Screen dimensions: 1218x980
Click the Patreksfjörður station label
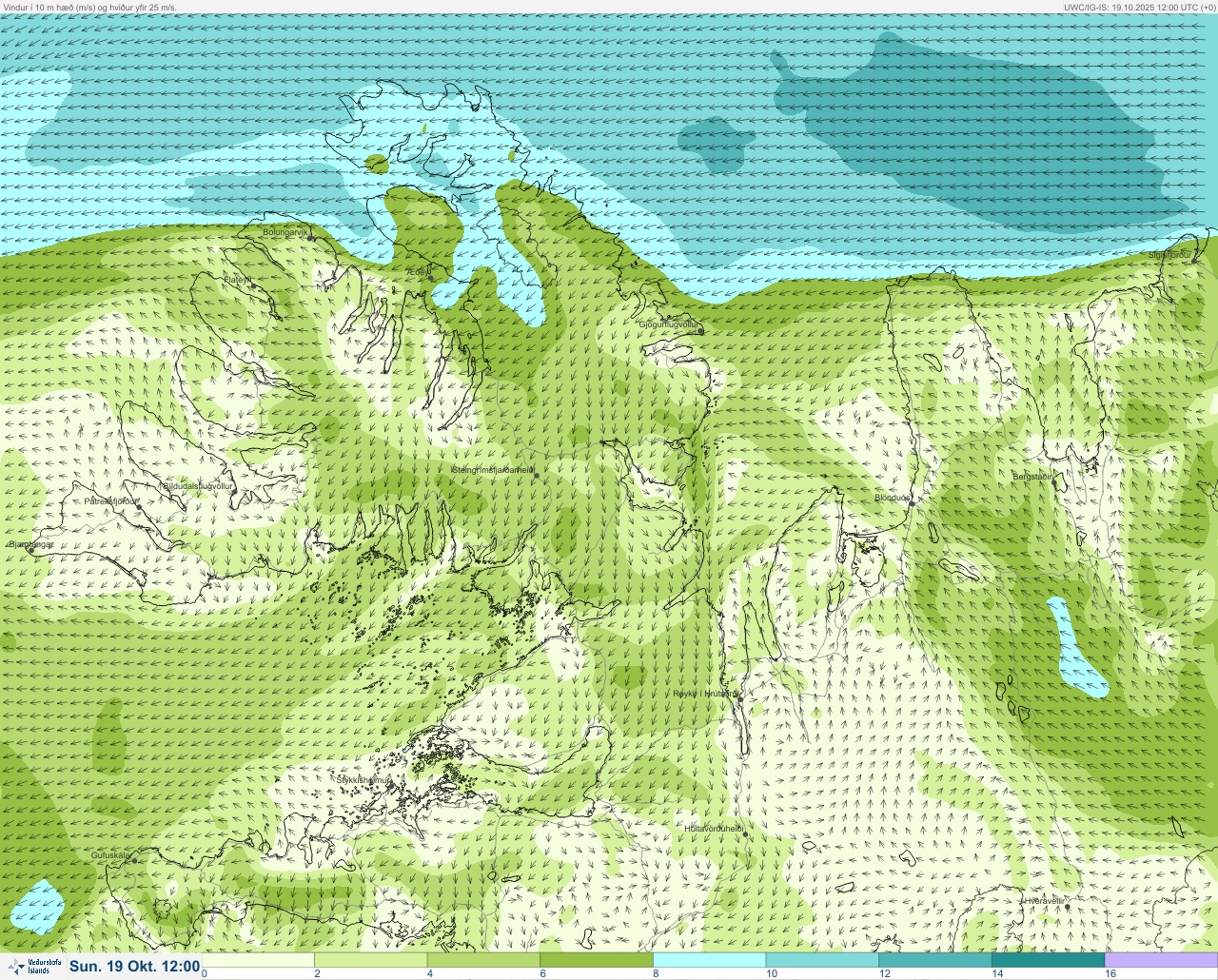tap(111, 500)
